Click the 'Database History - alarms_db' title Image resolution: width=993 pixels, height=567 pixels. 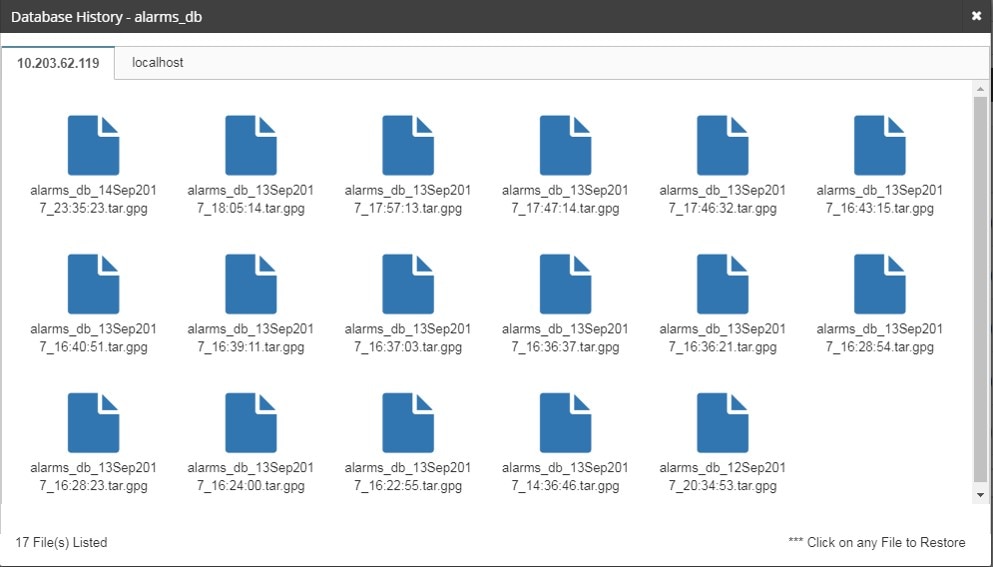tap(106, 17)
